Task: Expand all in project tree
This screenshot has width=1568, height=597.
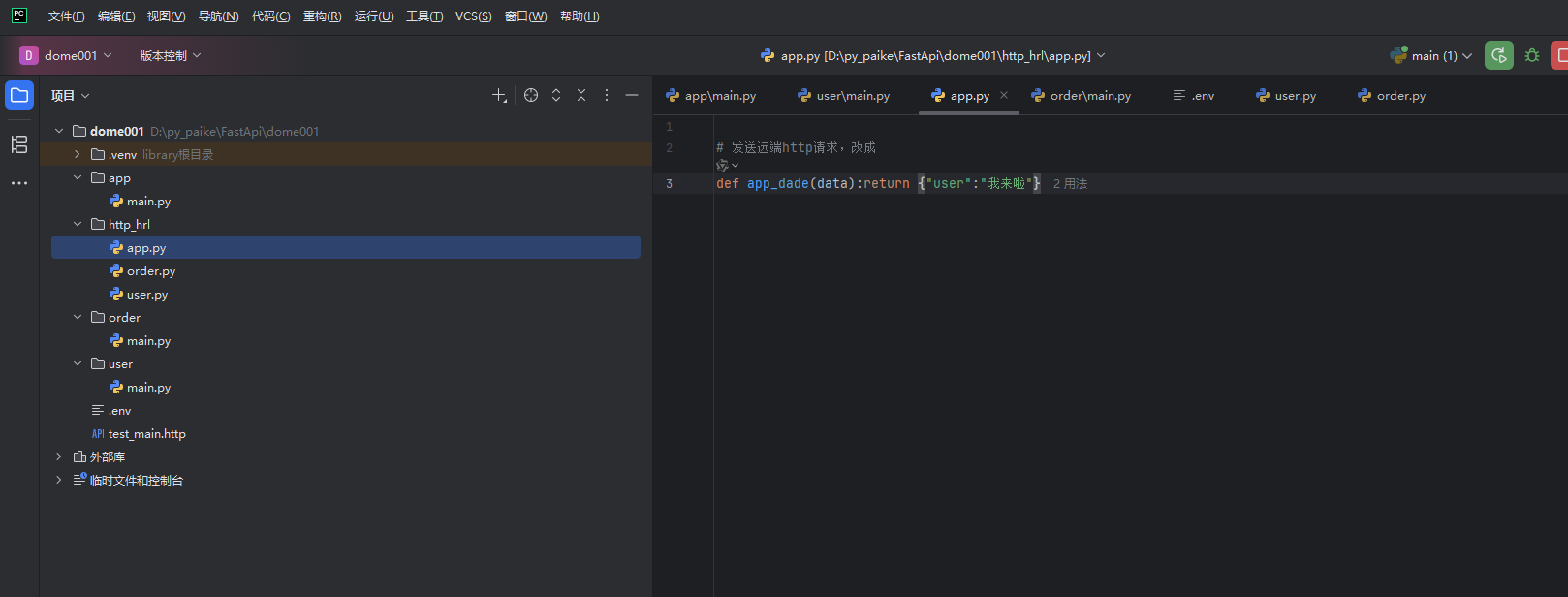Action: pos(556,95)
